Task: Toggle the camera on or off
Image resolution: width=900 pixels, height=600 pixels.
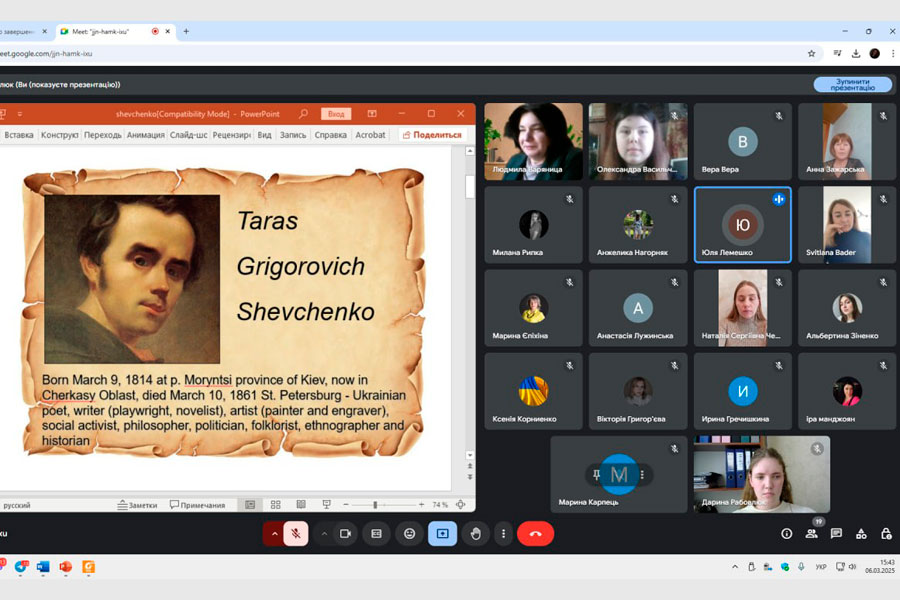Action: (345, 534)
